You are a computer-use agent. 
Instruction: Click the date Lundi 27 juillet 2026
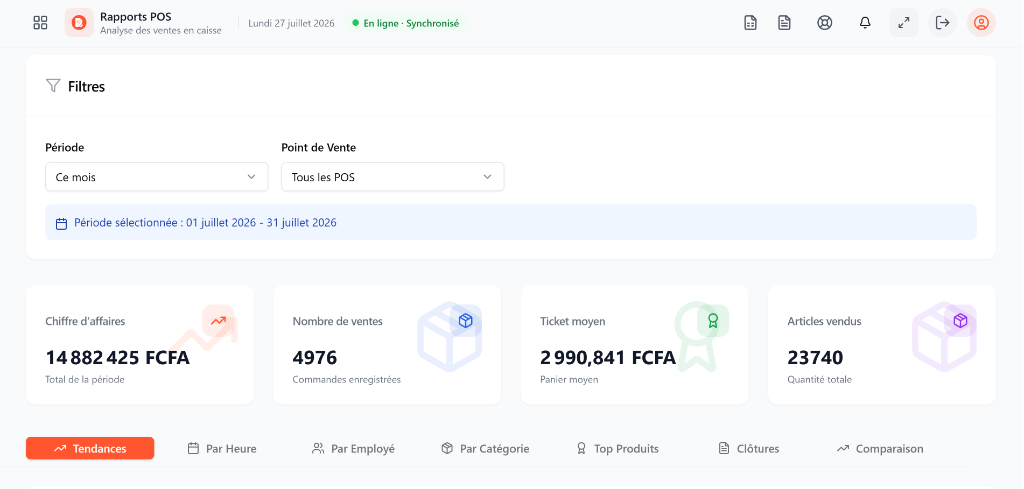pos(291,23)
